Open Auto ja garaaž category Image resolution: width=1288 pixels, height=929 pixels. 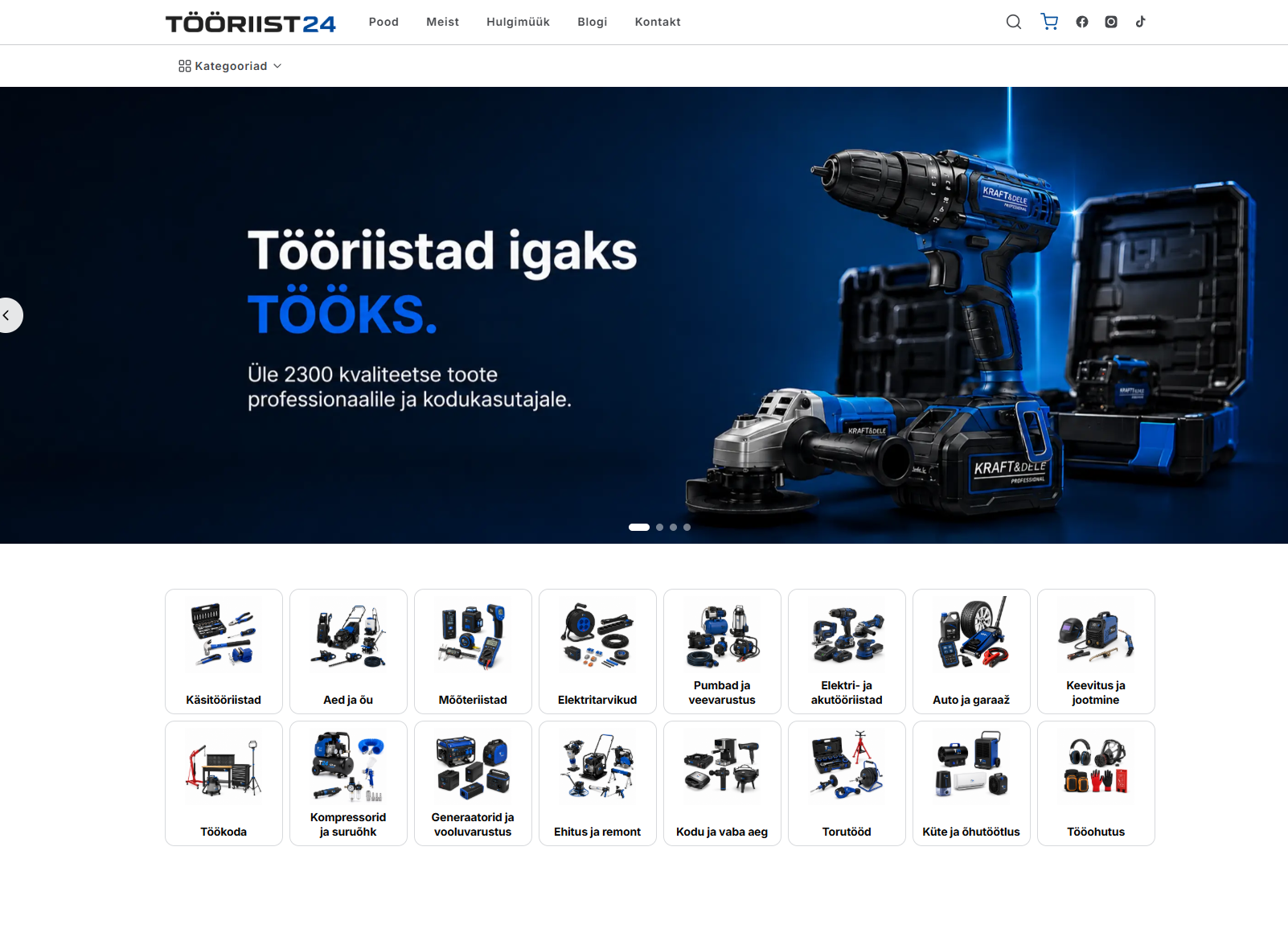coord(971,652)
